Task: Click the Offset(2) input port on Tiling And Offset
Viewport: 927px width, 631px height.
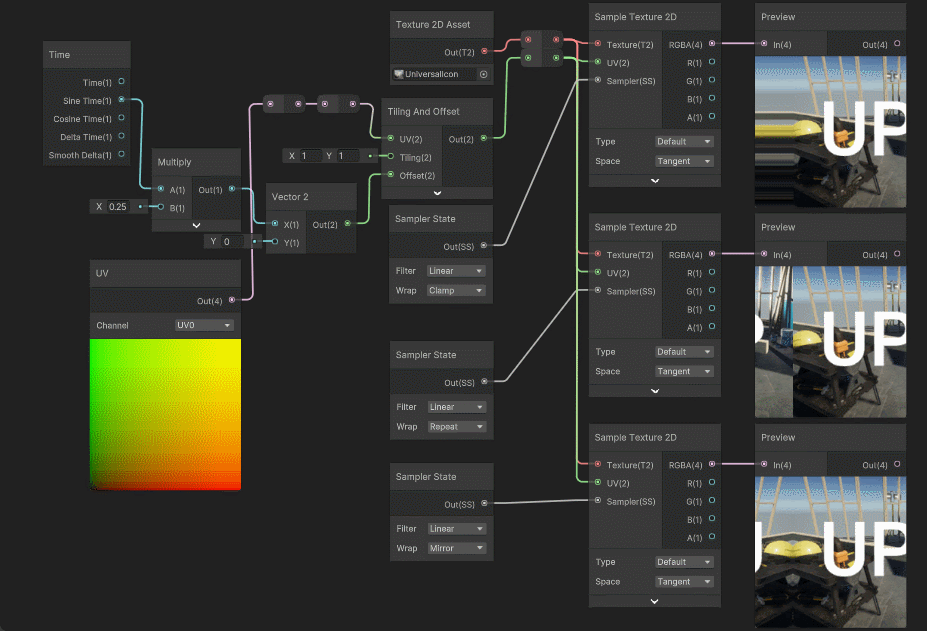Action: 391,175
